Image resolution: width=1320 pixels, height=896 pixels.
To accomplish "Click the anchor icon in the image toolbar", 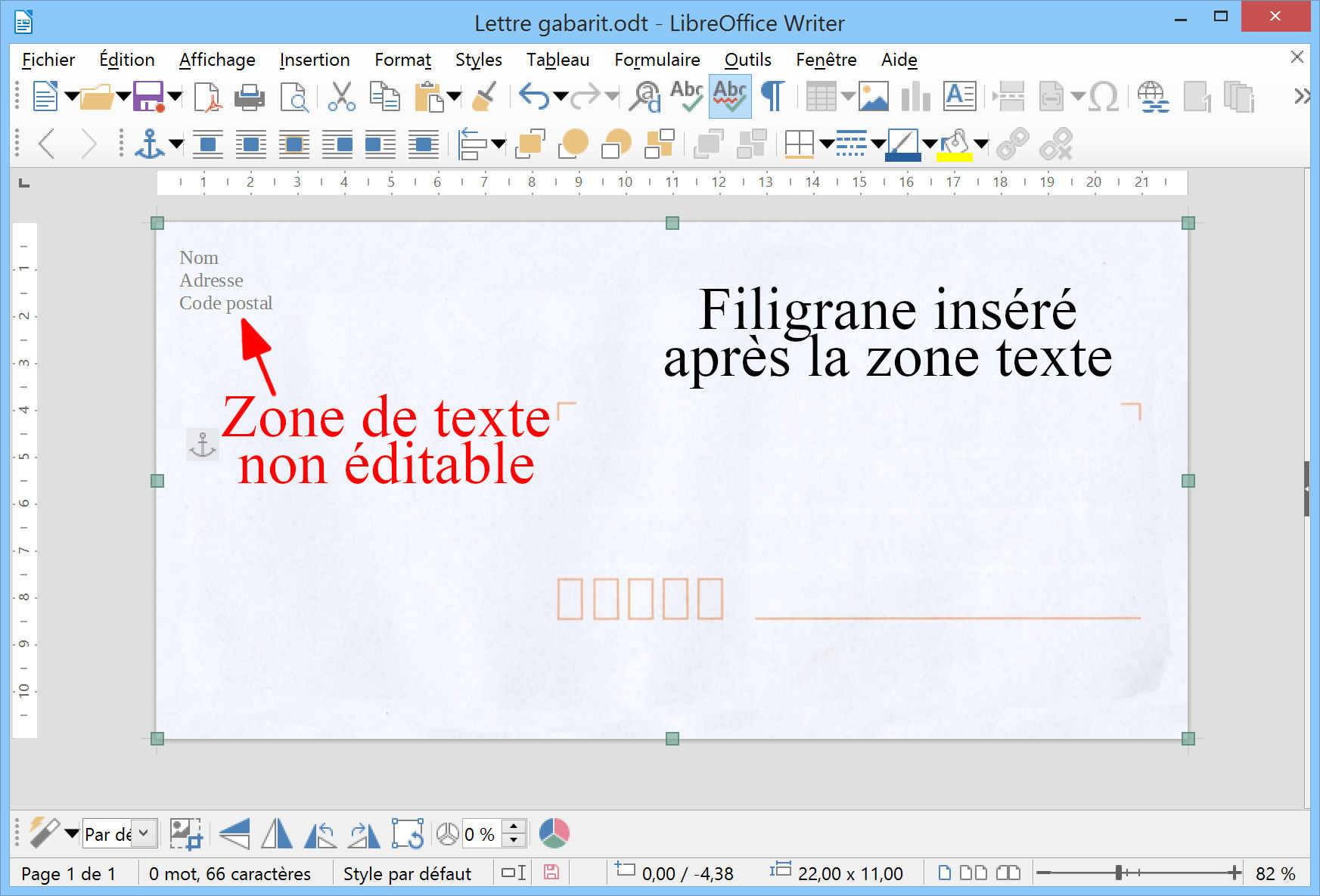I will pyautogui.click(x=149, y=144).
